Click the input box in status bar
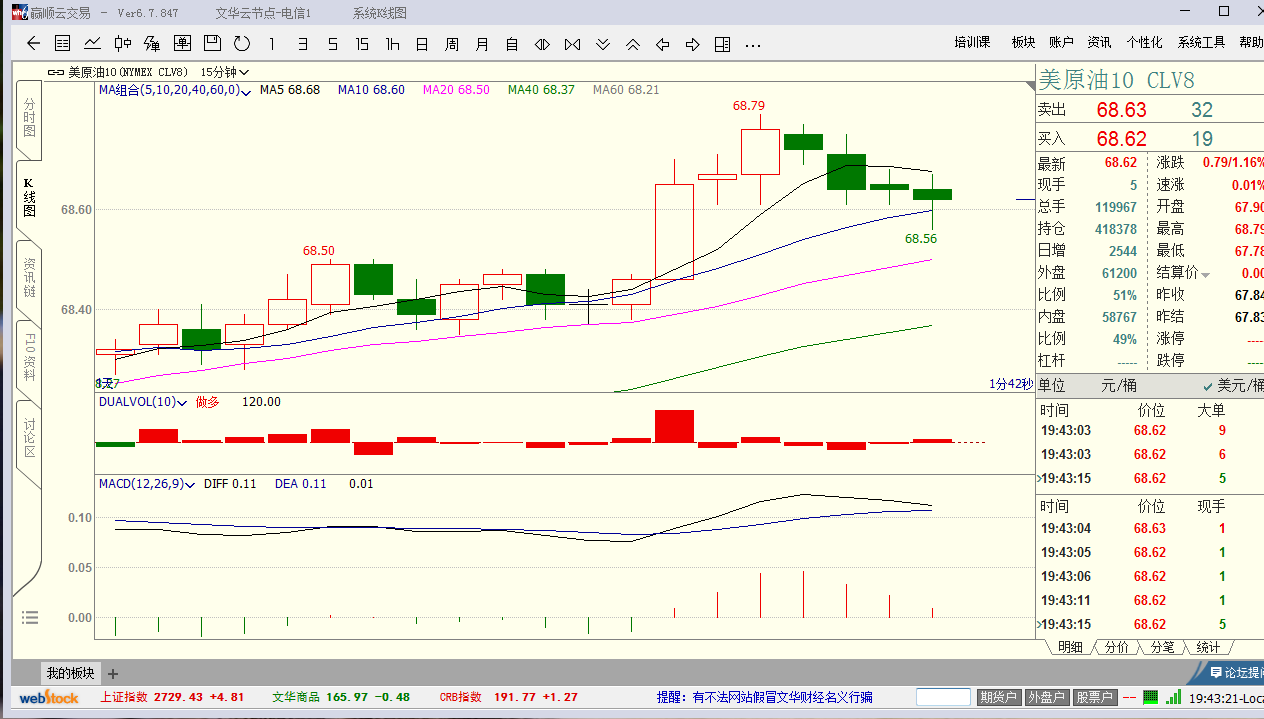This screenshot has width=1264, height=719. tap(943, 697)
